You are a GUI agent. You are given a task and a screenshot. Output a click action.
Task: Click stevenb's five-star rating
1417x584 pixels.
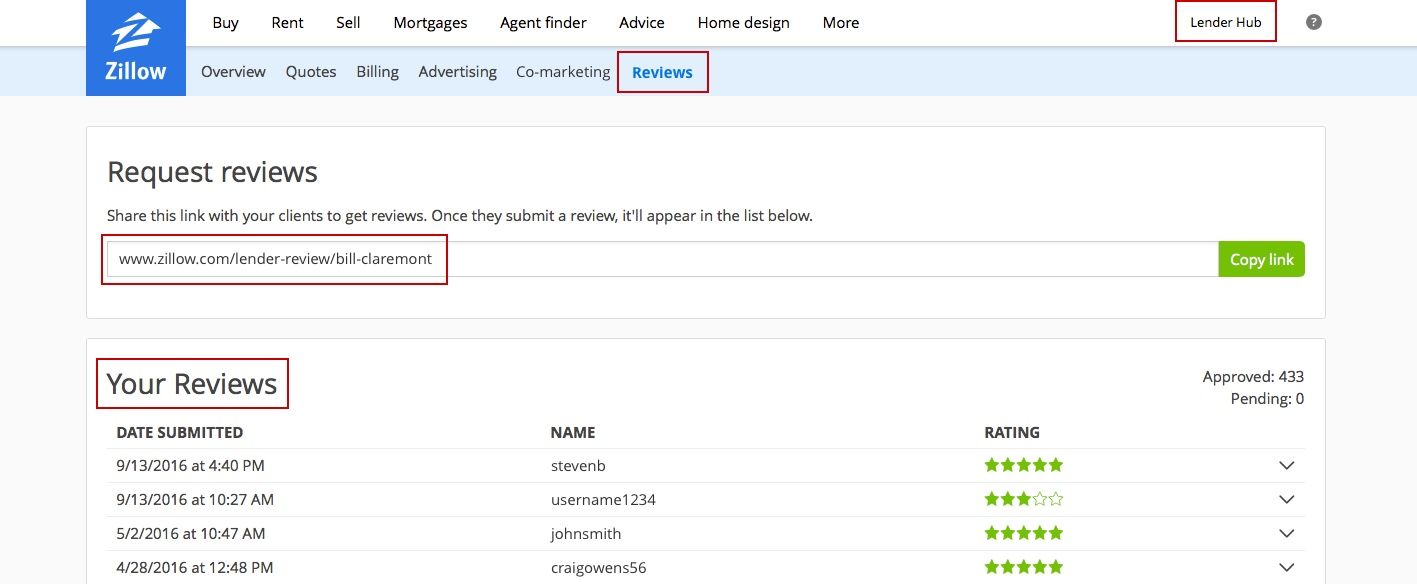pos(1023,465)
